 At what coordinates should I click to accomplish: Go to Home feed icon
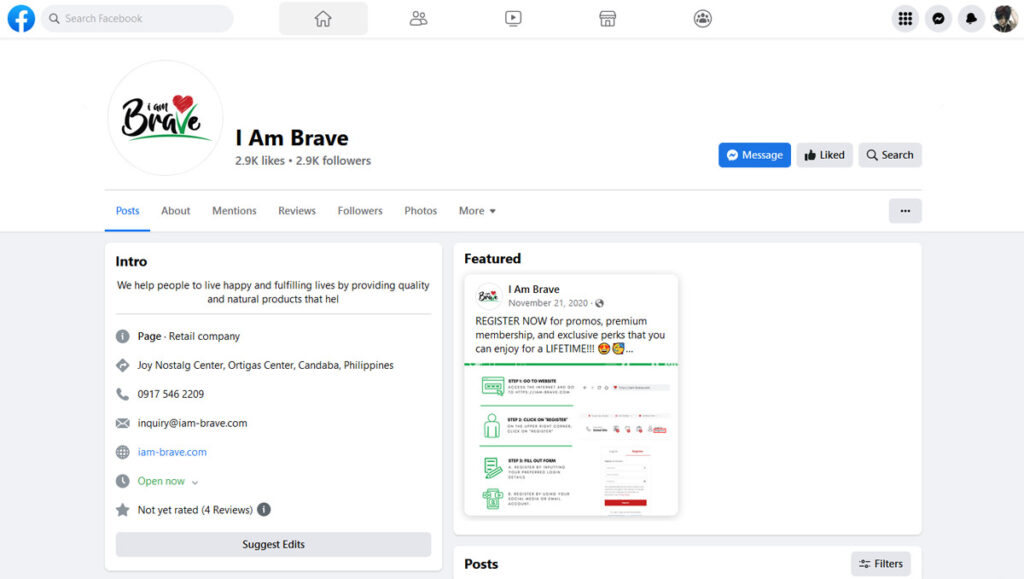(x=323, y=18)
